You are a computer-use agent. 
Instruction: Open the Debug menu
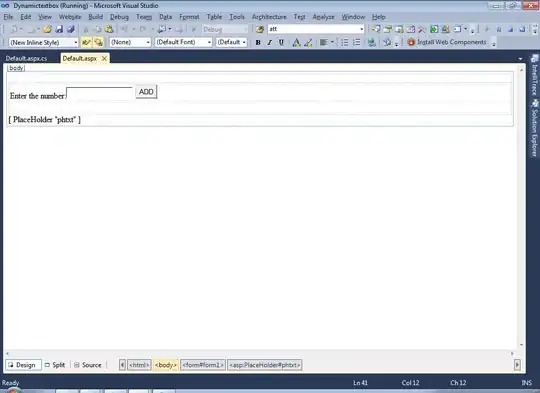pos(119,17)
